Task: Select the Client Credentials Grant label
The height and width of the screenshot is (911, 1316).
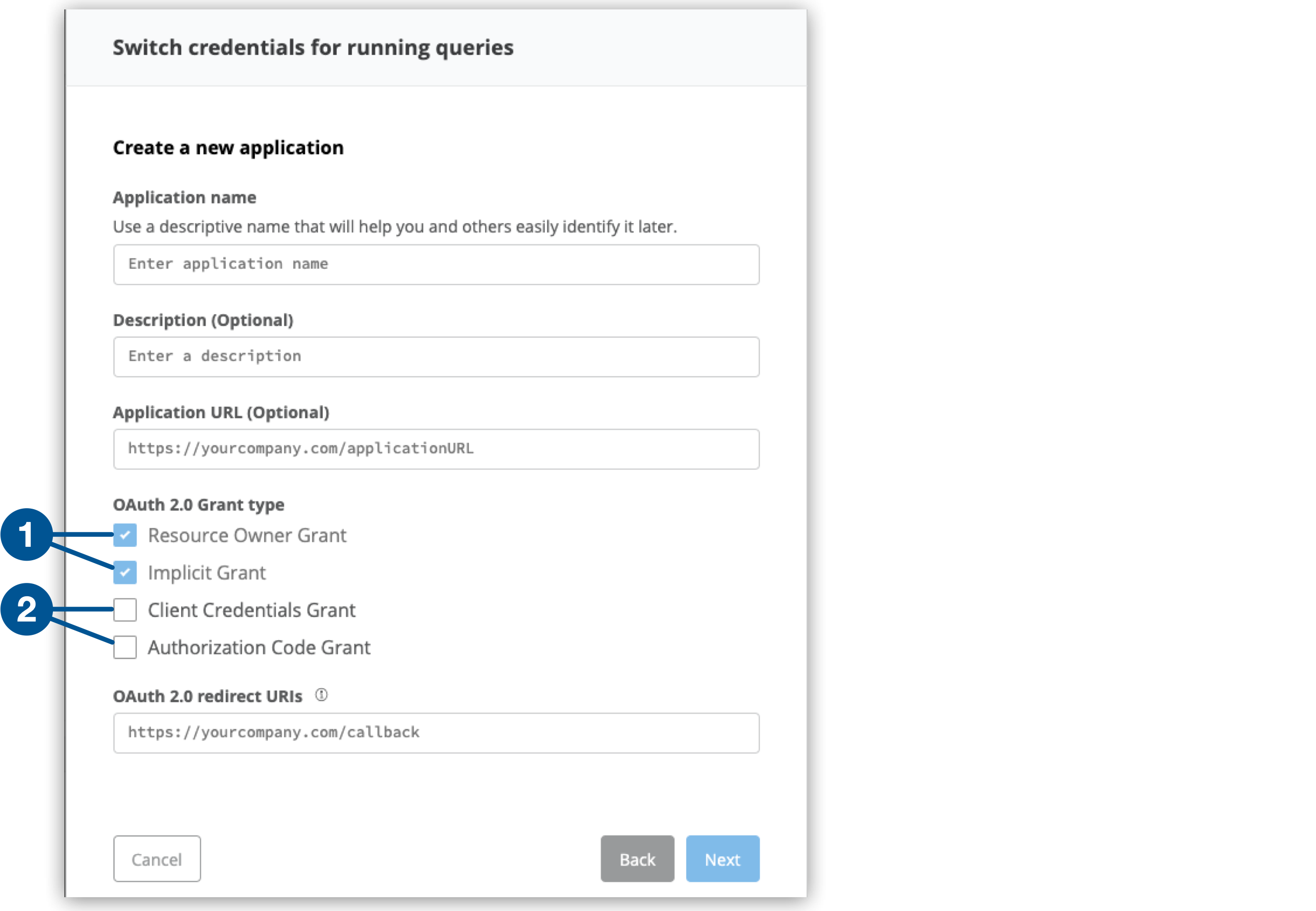Action: tap(252, 610)
